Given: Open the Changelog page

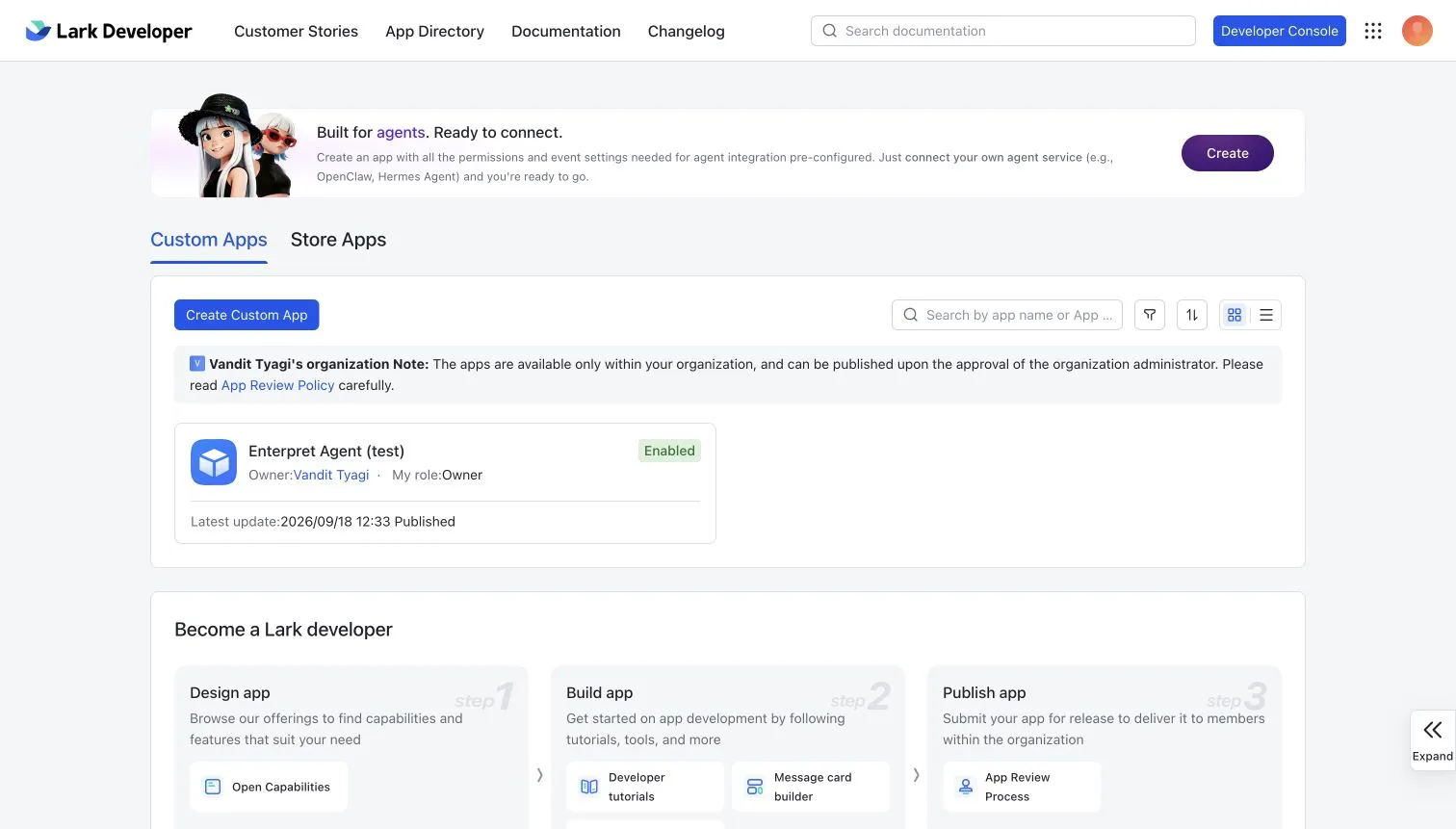Looking at the screenshot, I should [x=686, y=31].
